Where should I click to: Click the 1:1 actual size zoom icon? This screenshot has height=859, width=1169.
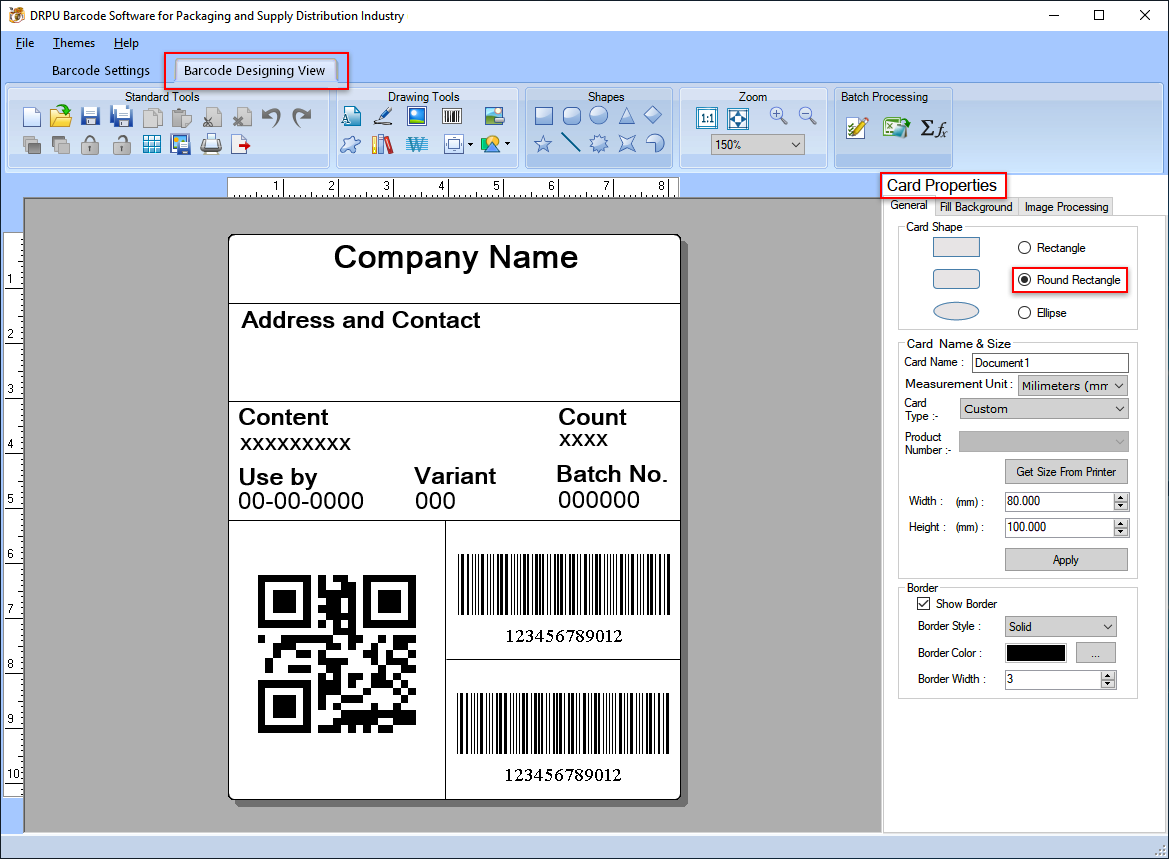pos(707,118)
